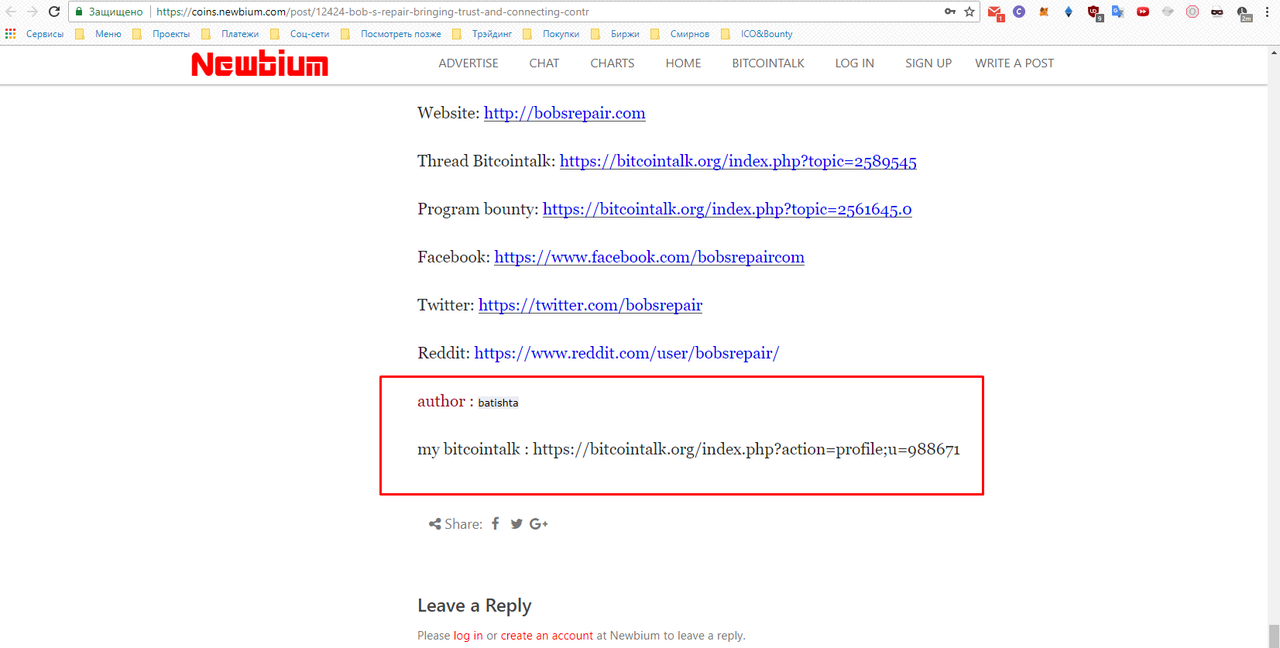
Task: Open the ADVERTISE menu item
Action: [468, 63]
